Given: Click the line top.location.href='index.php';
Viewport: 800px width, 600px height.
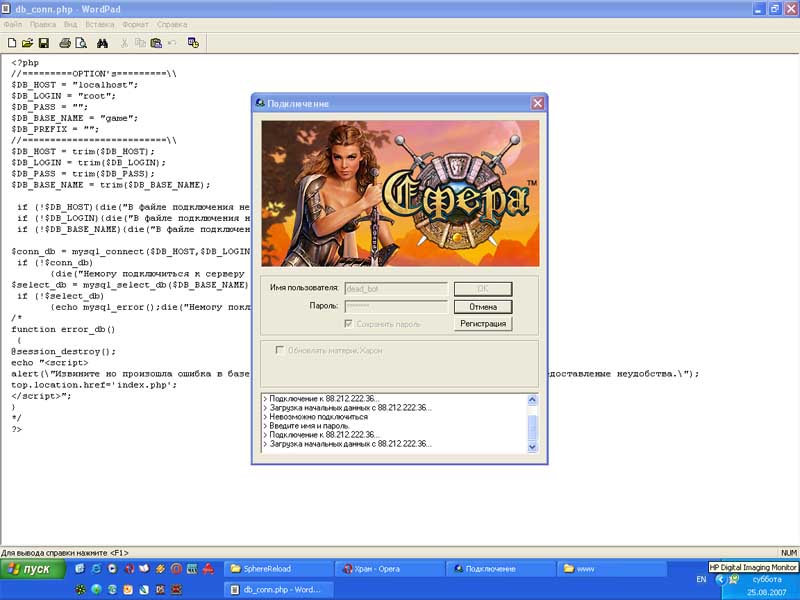Looking at the screenshot, I should [94, 385].
